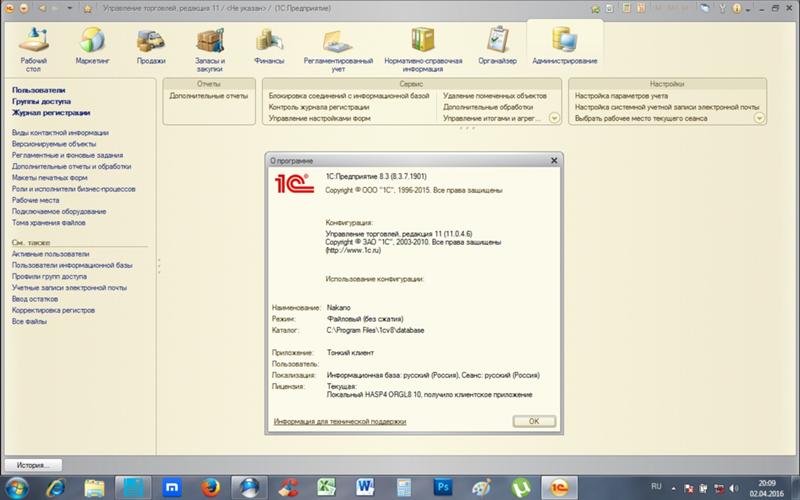Open uTorrent from the taskbar

[520, 488]
